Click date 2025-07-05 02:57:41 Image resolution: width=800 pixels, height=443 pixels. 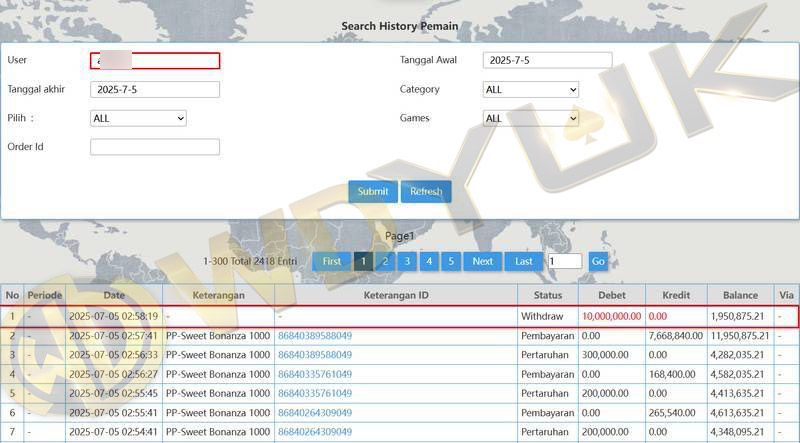point(113,336)
